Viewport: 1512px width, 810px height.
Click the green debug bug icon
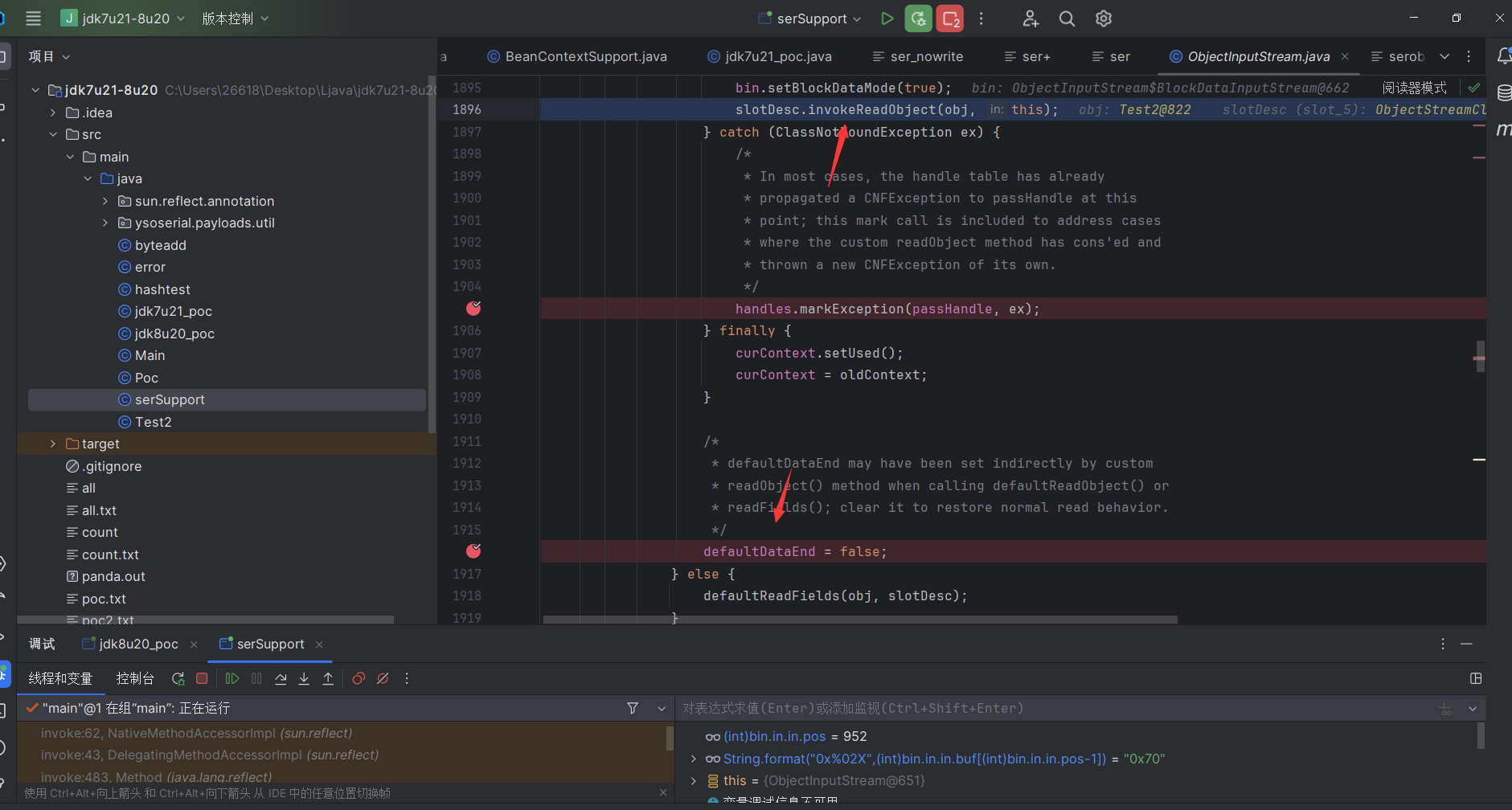coord(918,18)
